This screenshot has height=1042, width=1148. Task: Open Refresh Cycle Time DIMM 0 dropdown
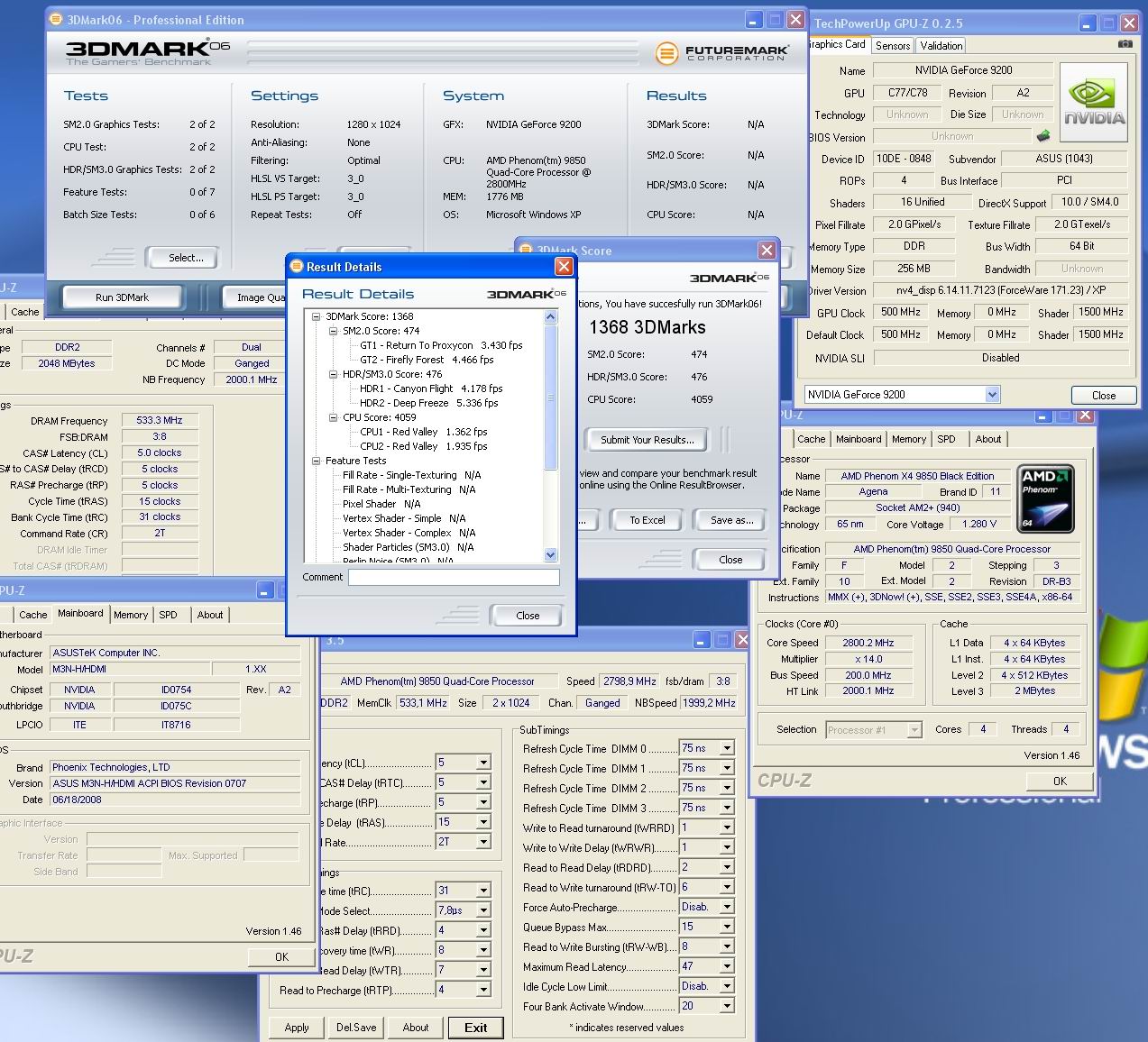click(x=727, y=748)
